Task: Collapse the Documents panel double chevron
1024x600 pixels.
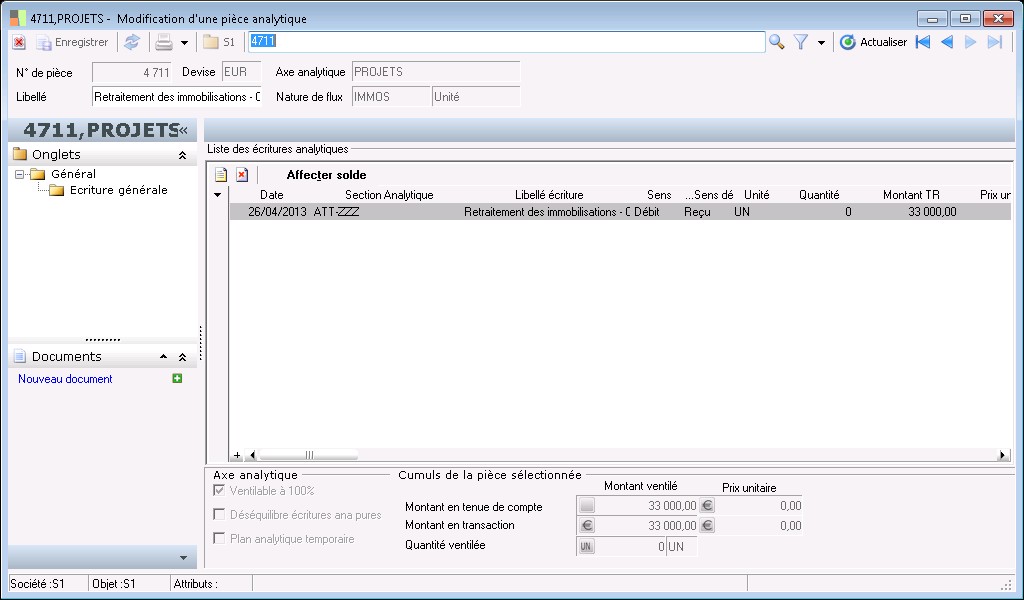Action: [182, 357]
